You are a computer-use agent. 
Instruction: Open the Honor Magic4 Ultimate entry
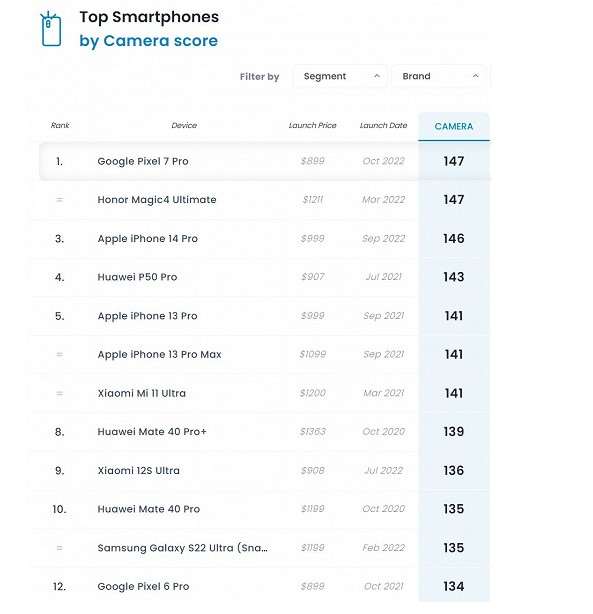[157, 200]
